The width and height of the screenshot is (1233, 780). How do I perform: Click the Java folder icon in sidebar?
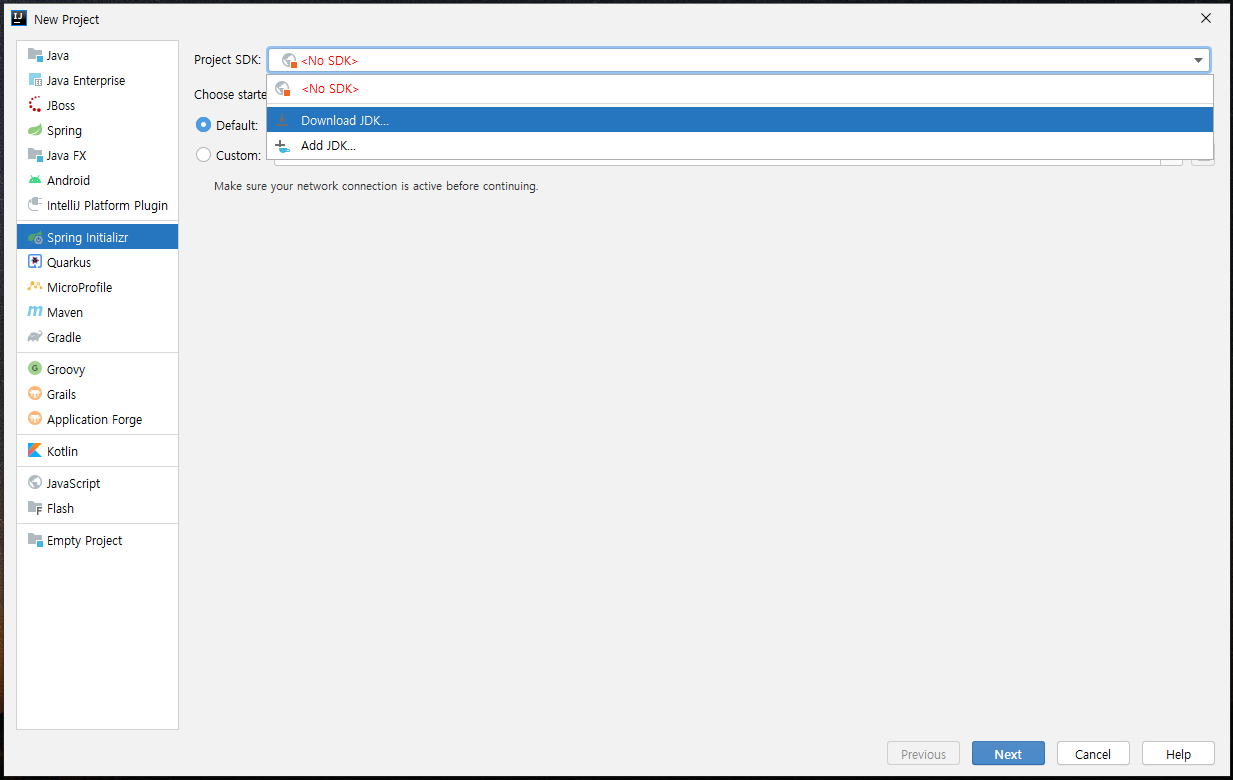35,55
